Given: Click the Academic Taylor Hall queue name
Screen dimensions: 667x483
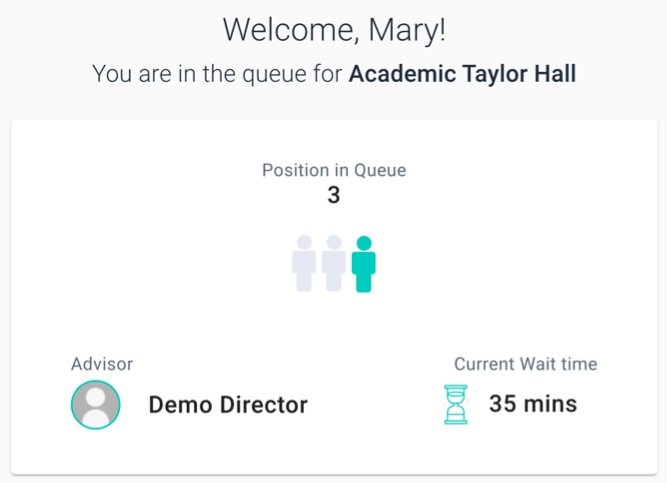Looking at the screenshot, I should [x=462, y=74].
